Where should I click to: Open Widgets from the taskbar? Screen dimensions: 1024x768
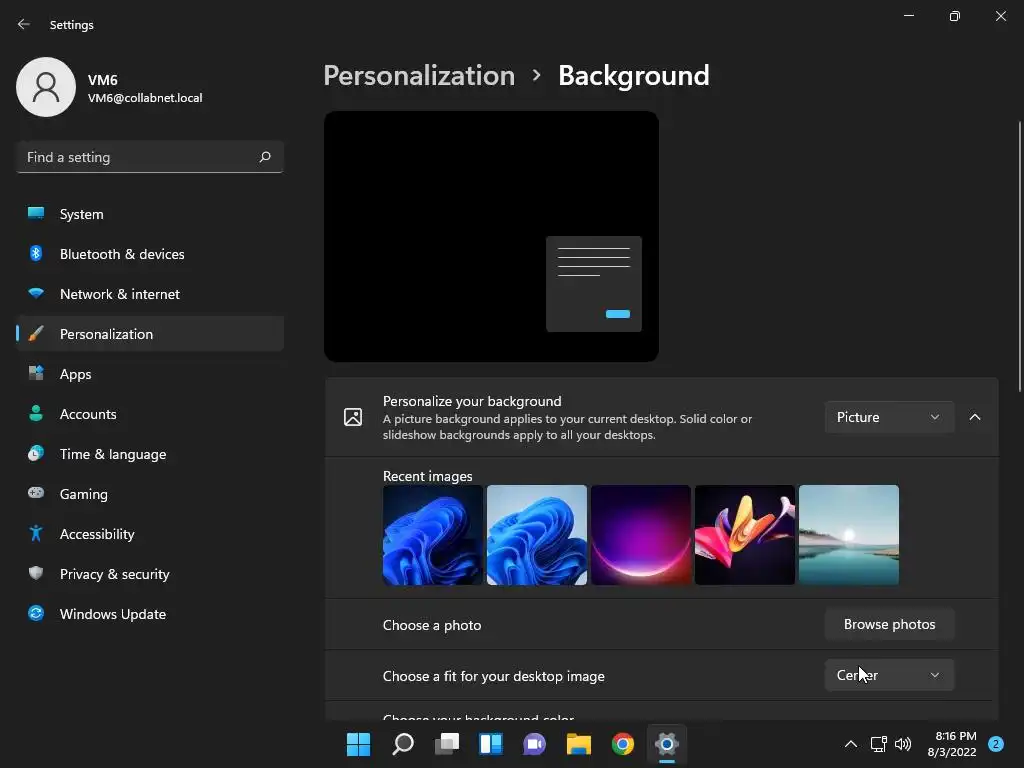[x=490, y=744]
